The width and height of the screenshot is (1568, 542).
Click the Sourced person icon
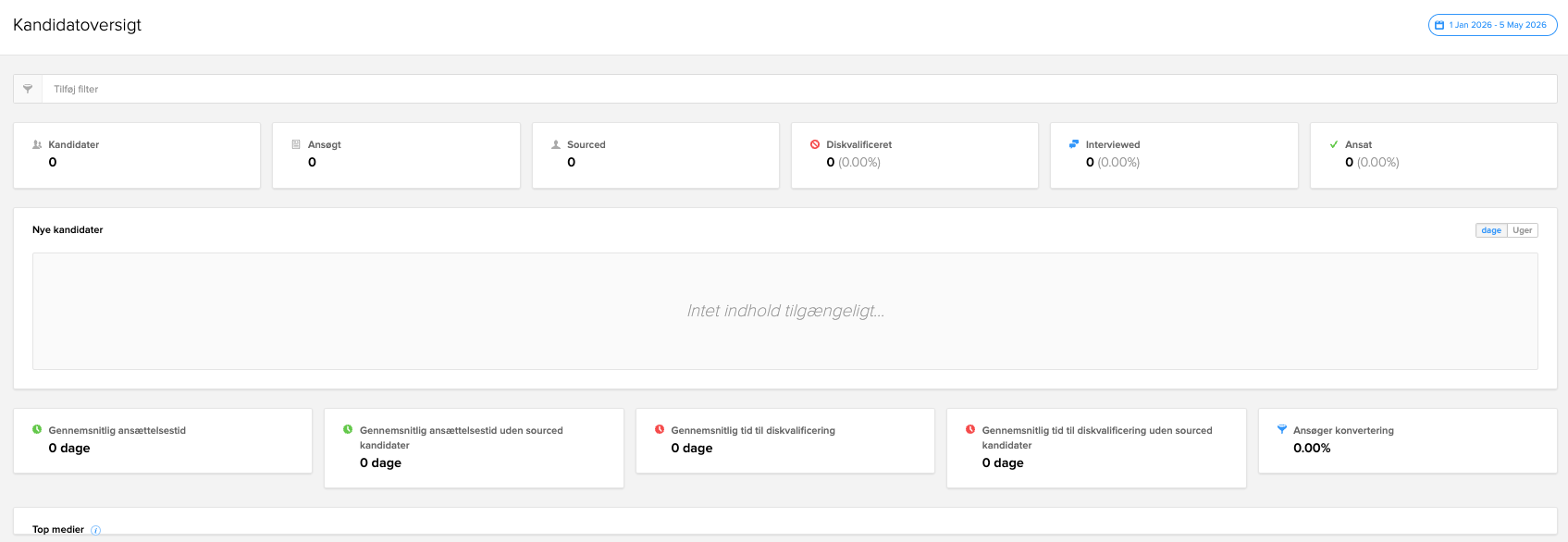pos(556,144)
